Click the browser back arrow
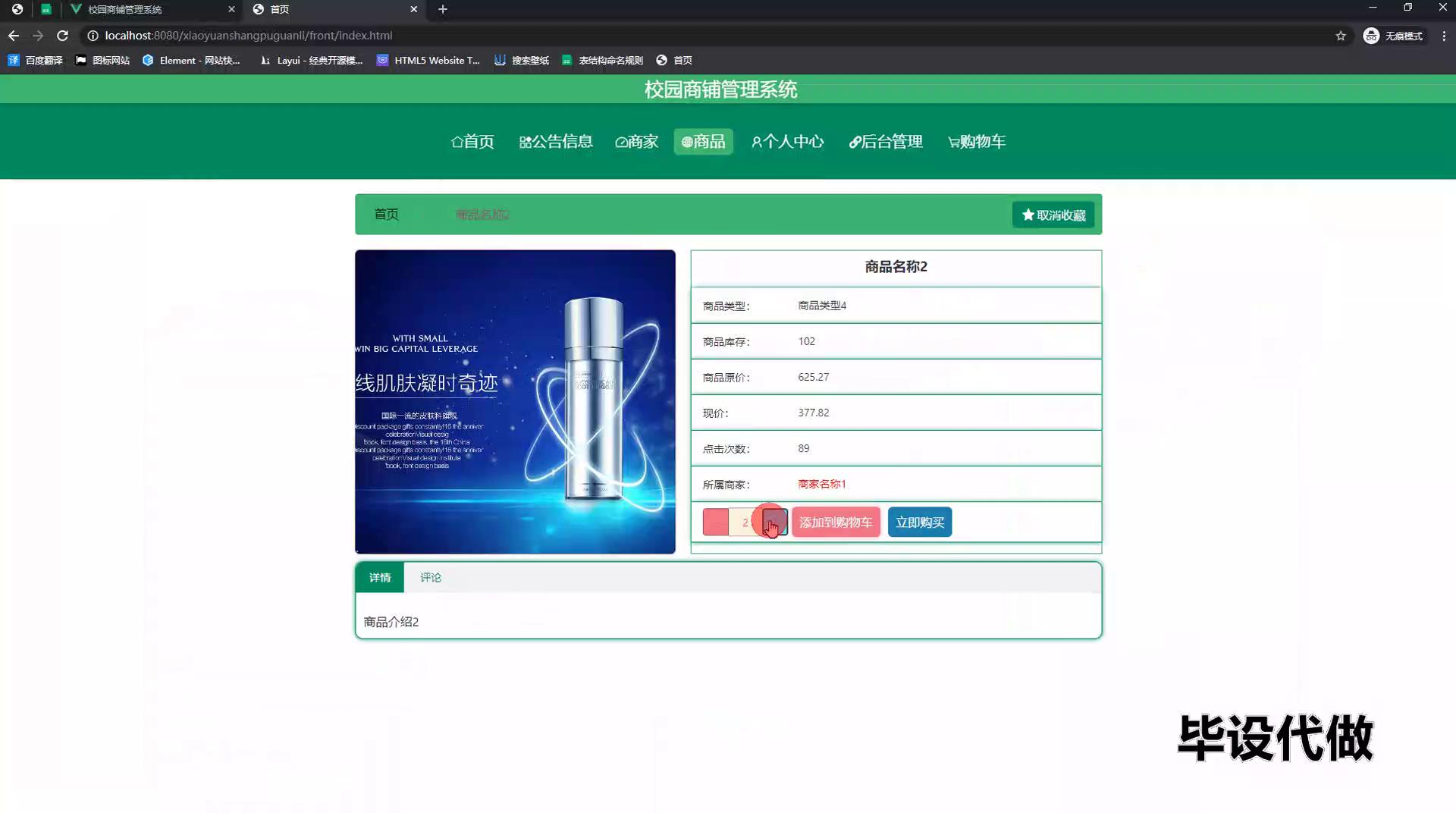Image resolution: width=1456 pixels, height=813 pixels. [x=14, y=36]
